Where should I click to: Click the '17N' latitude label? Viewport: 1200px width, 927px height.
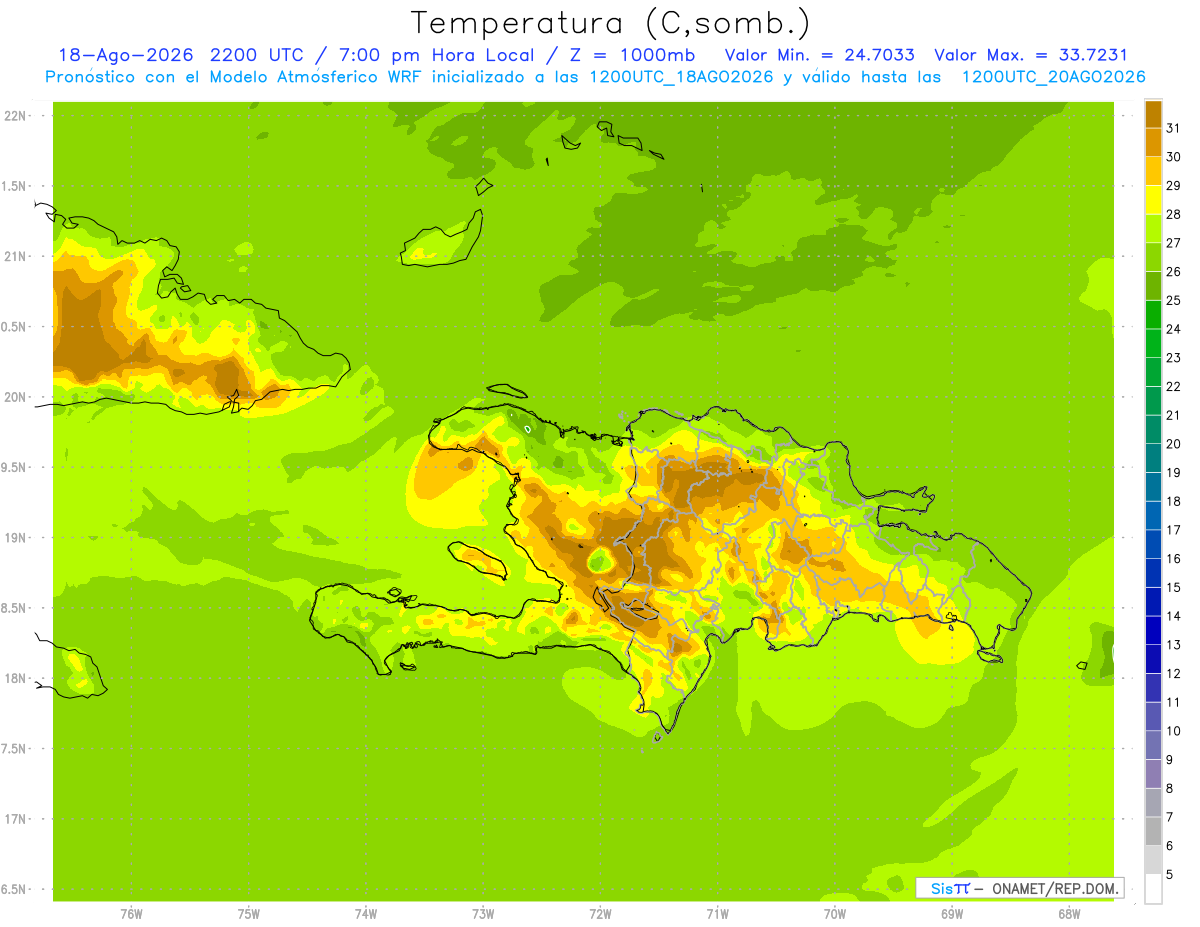point(15,819)
